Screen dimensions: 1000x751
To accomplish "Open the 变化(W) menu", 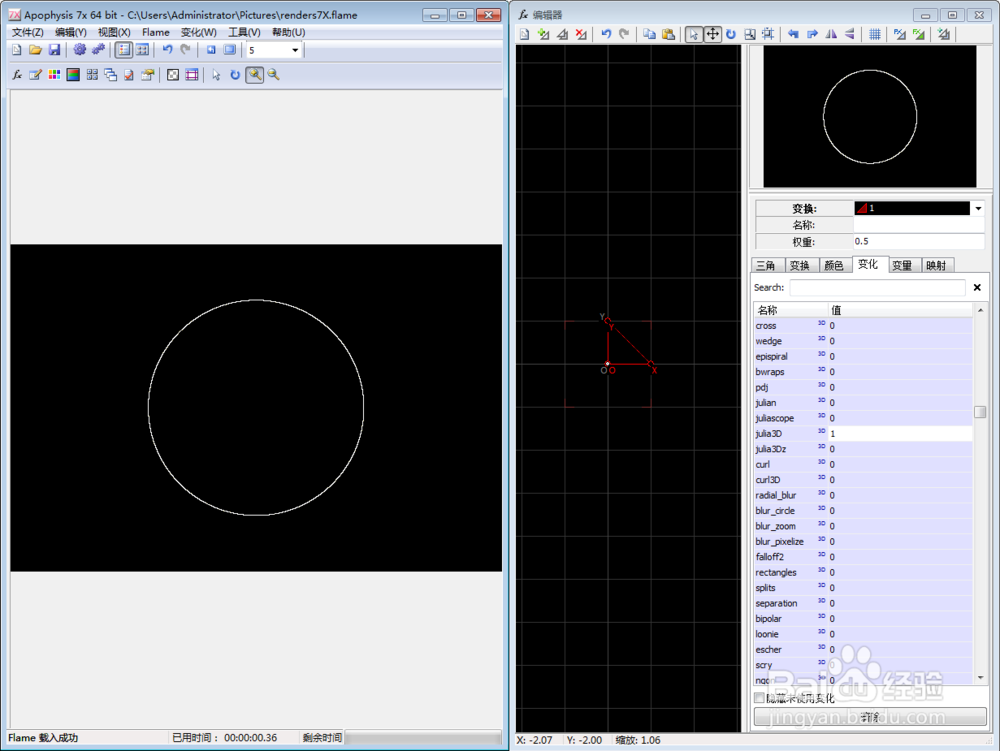I will 198,32.
